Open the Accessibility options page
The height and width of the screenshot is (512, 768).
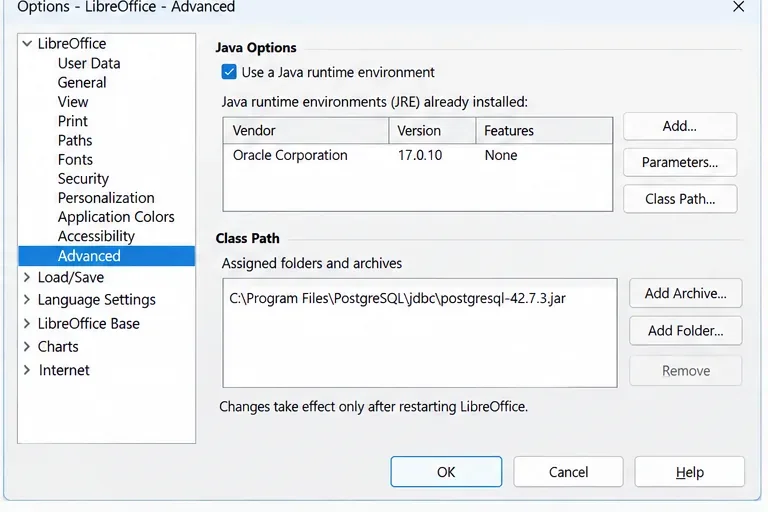click(x=96, y=236)
